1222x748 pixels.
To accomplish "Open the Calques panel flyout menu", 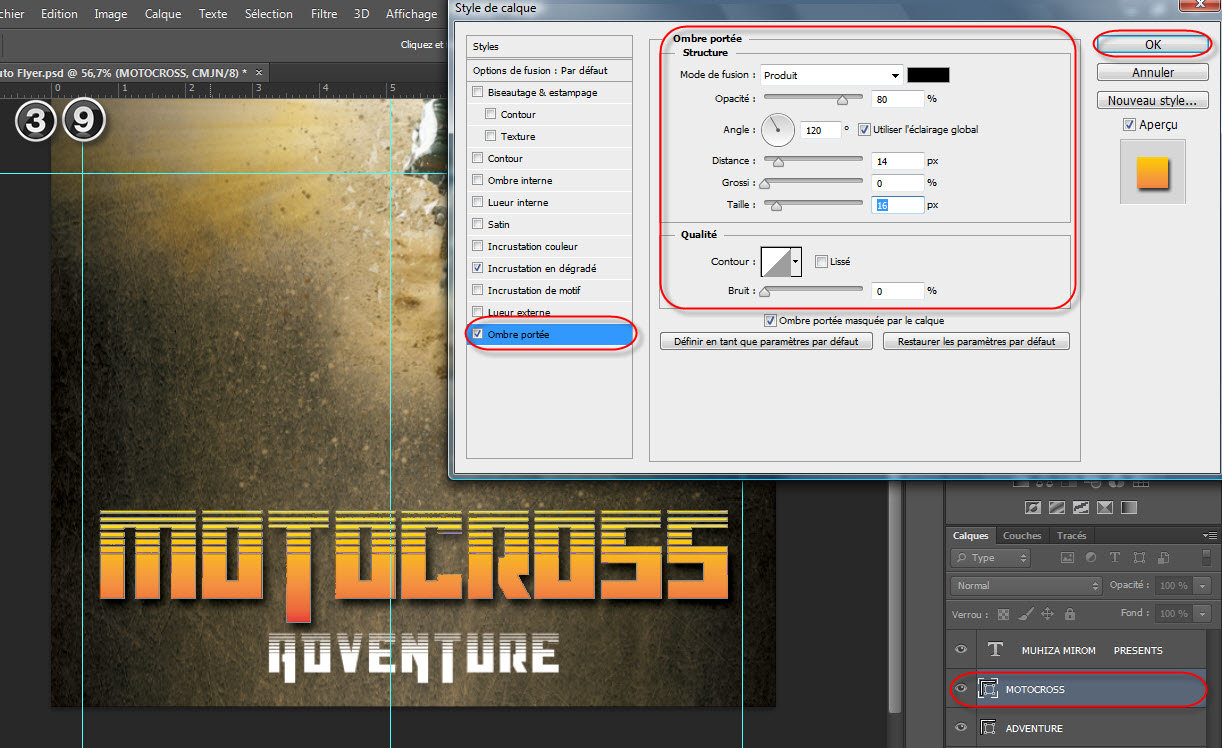I will [x=1210, y=536].
